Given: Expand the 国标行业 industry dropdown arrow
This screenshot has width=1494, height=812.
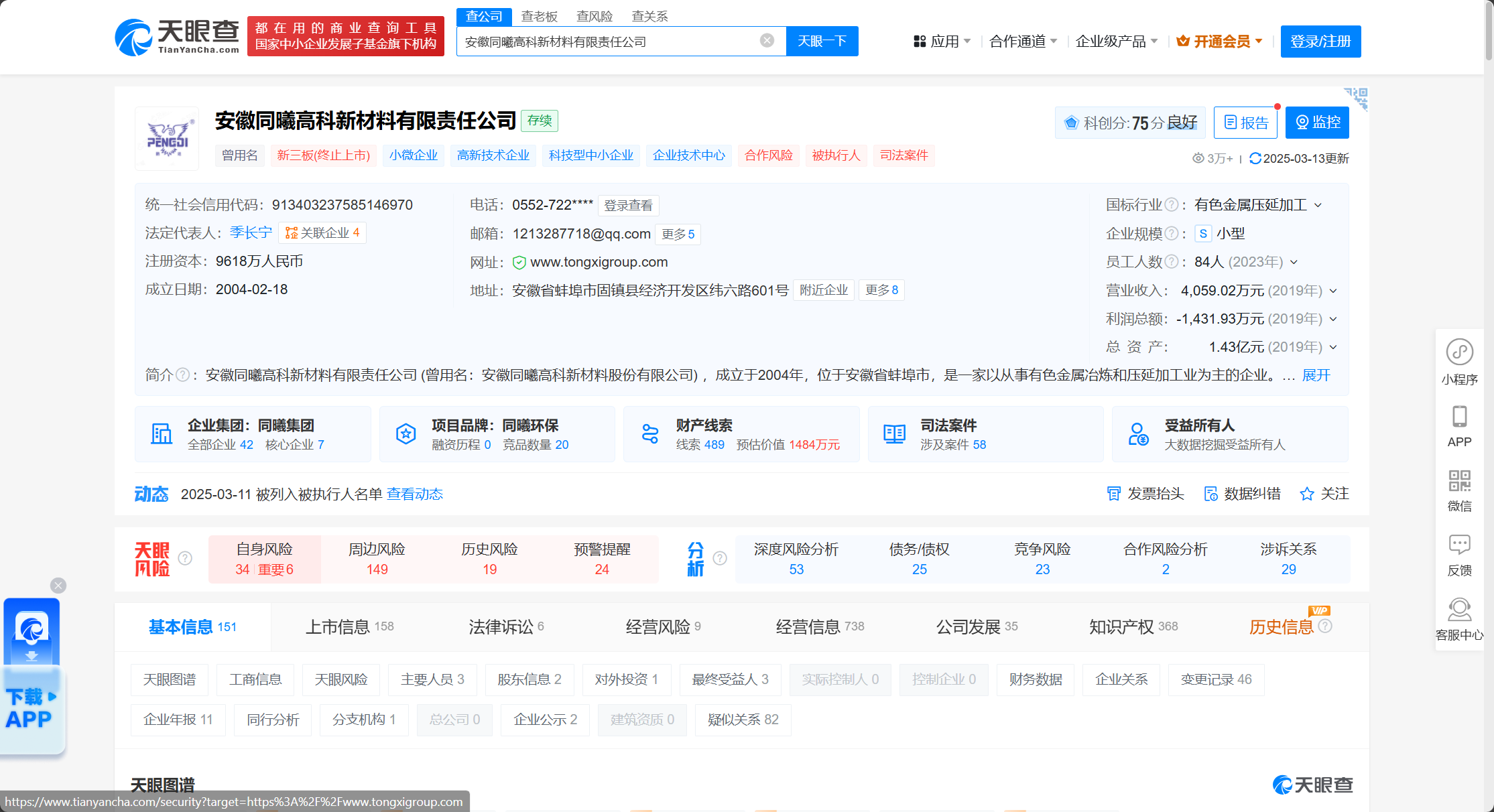Looking at the screenshot, I should pyautogui.click(x=1318, y=205).
